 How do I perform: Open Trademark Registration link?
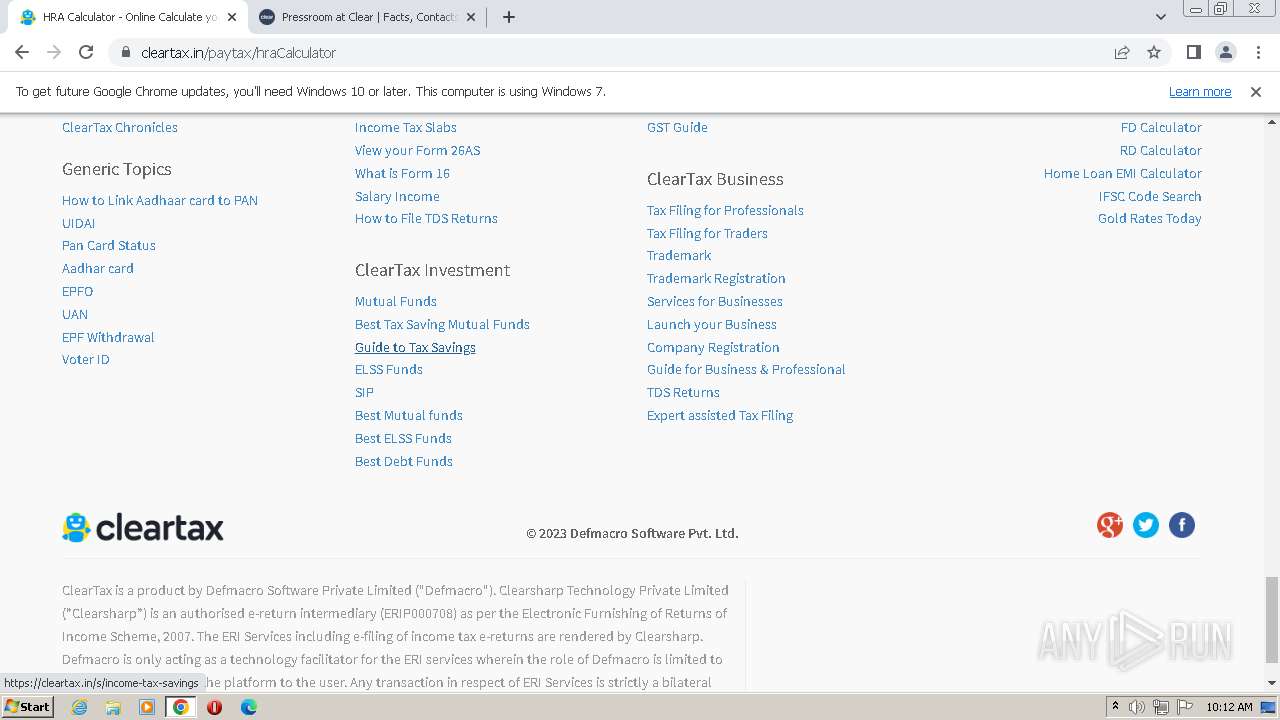716,278
